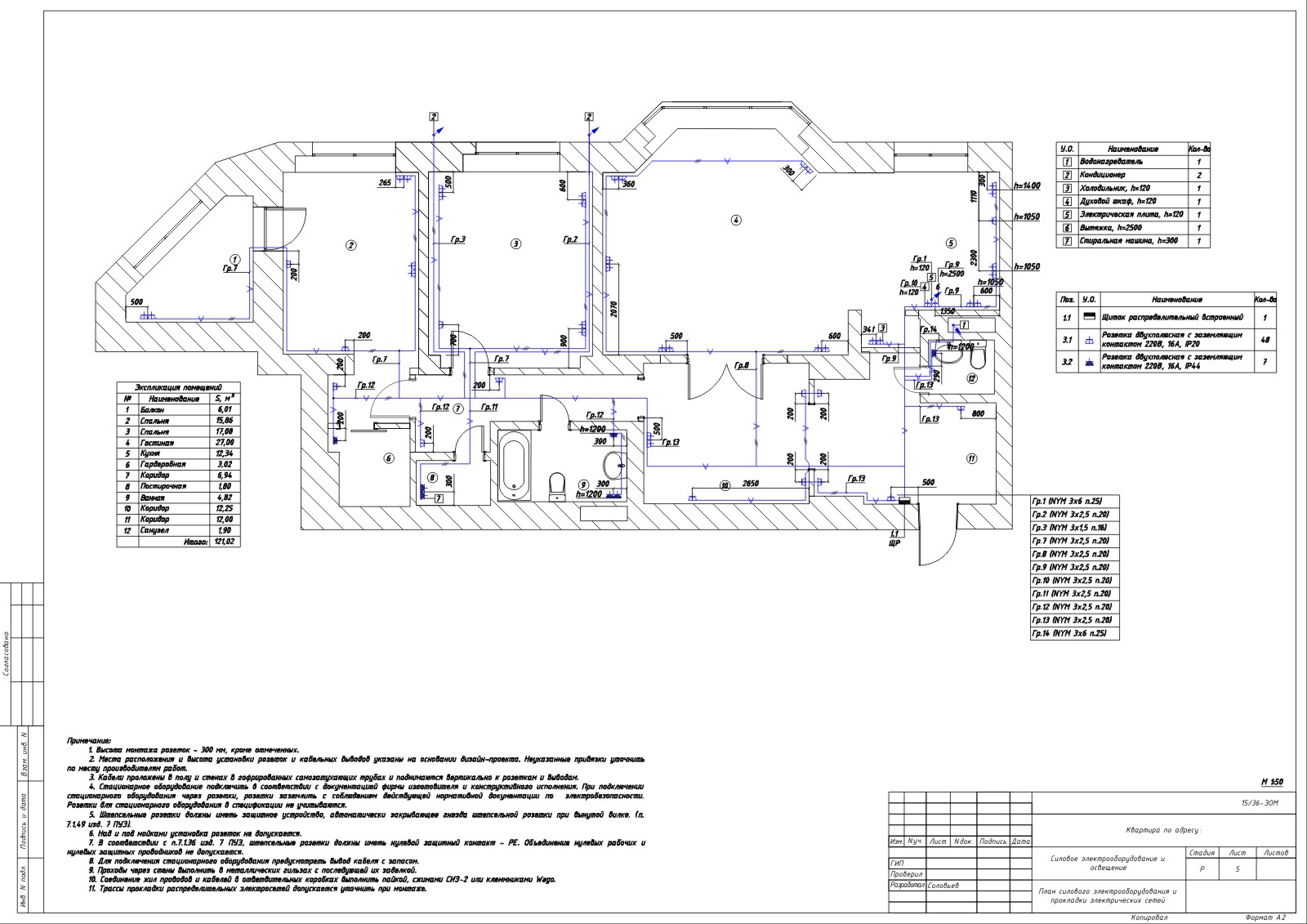Click the dimension '2650' in corridor 10
The height and width of the screenshot is (924, 1307).
[750, 484]
